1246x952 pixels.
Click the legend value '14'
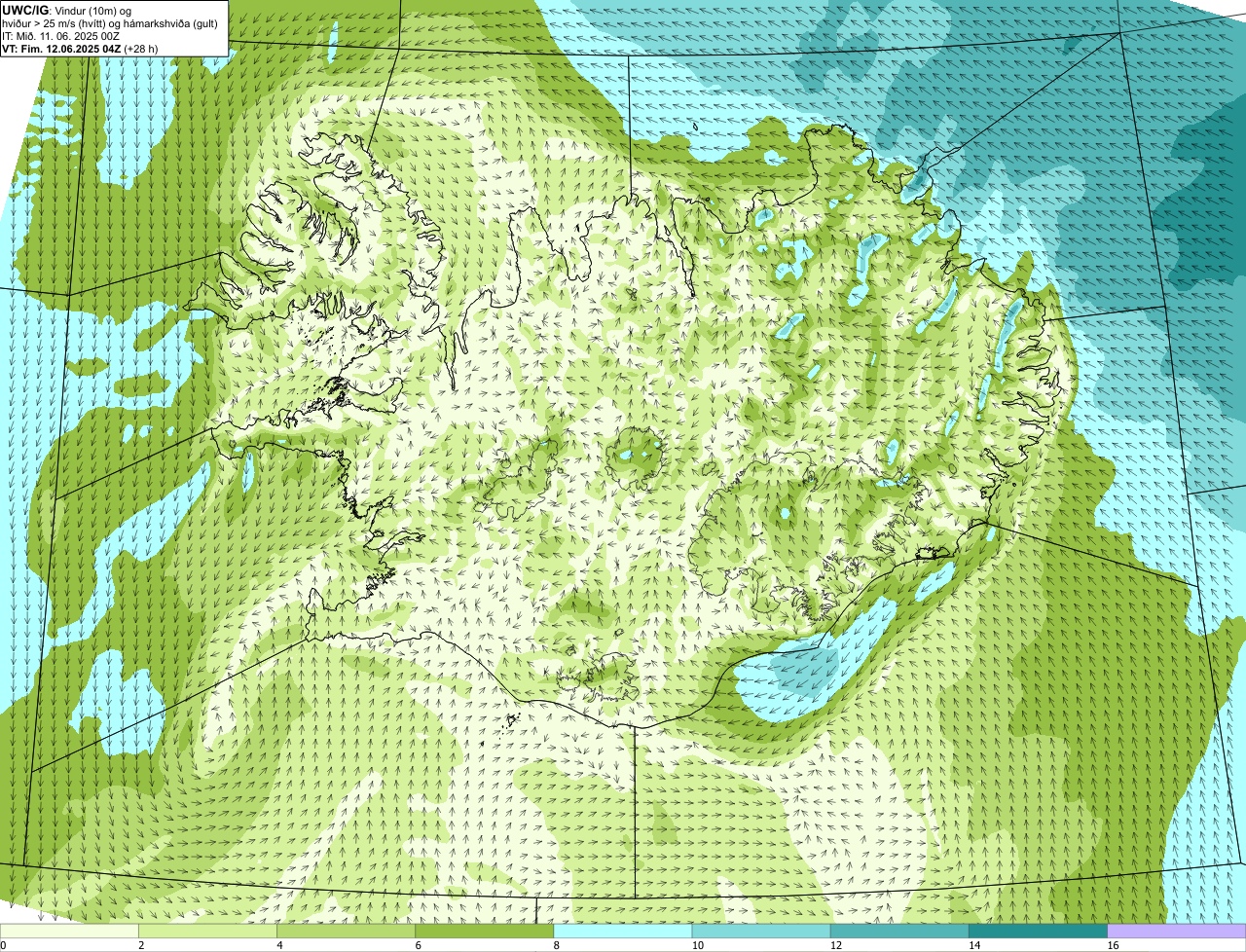coord(974,945)
